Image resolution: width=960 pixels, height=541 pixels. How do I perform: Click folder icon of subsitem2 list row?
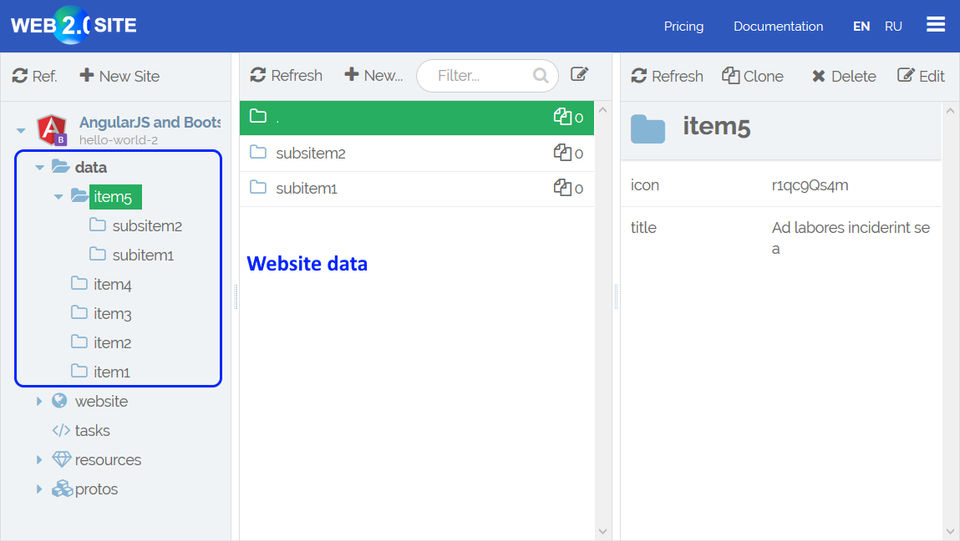coord(258,152)
